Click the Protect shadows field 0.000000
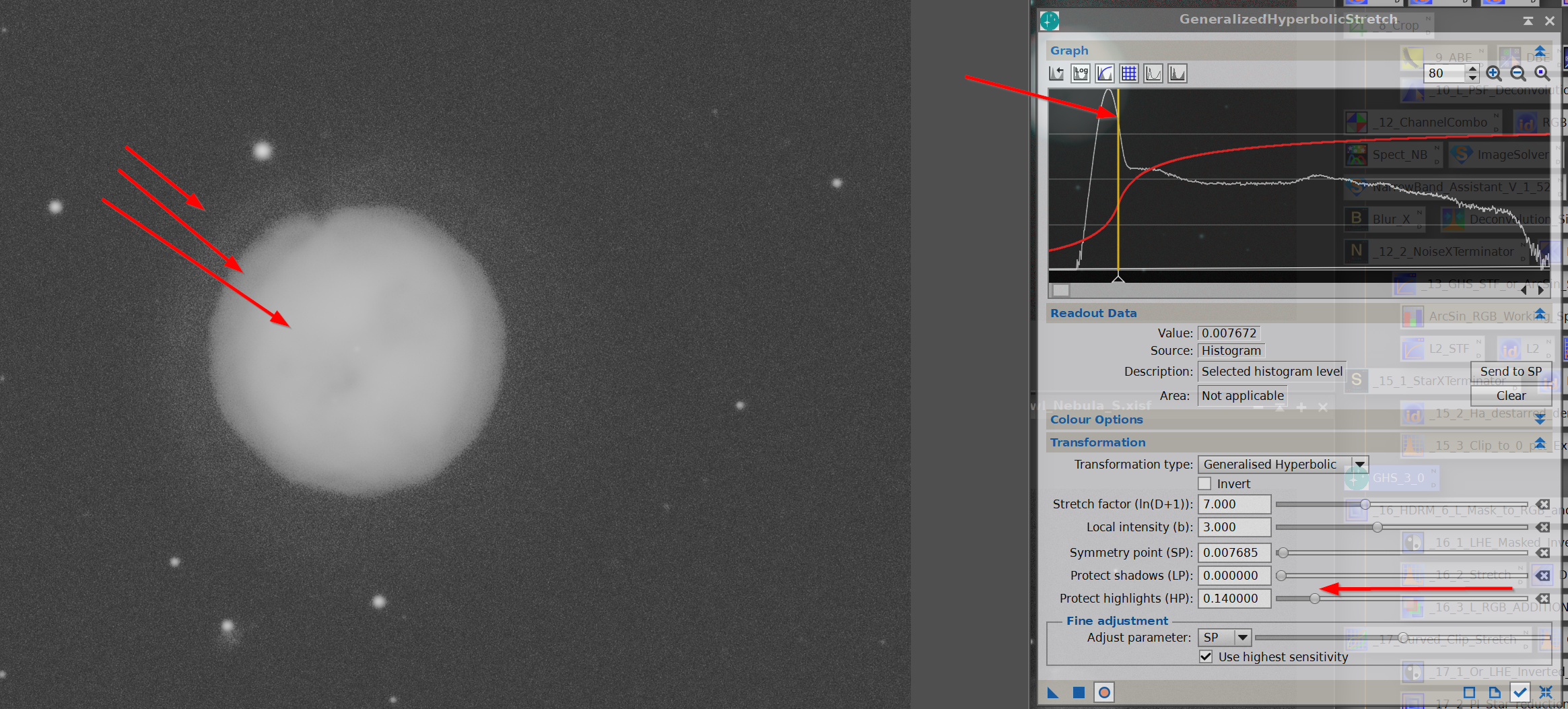 1234,576
